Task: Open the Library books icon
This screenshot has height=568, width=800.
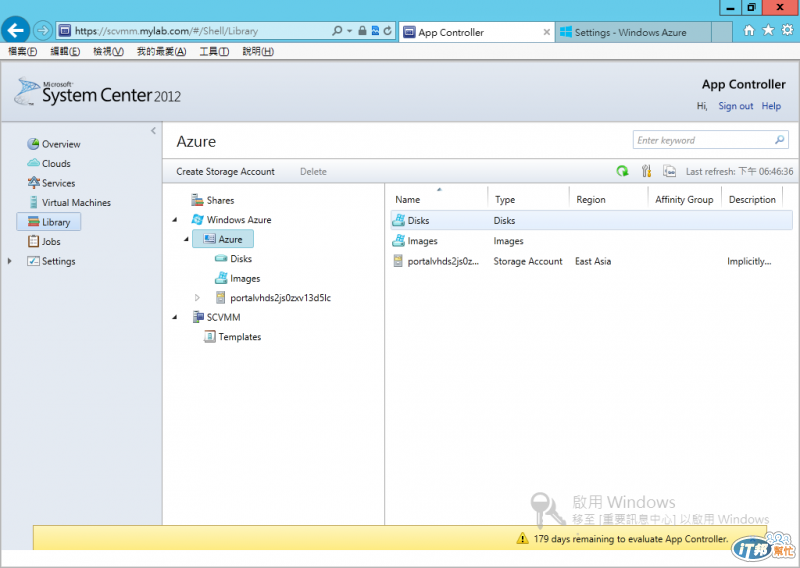Action: [34, 221]
